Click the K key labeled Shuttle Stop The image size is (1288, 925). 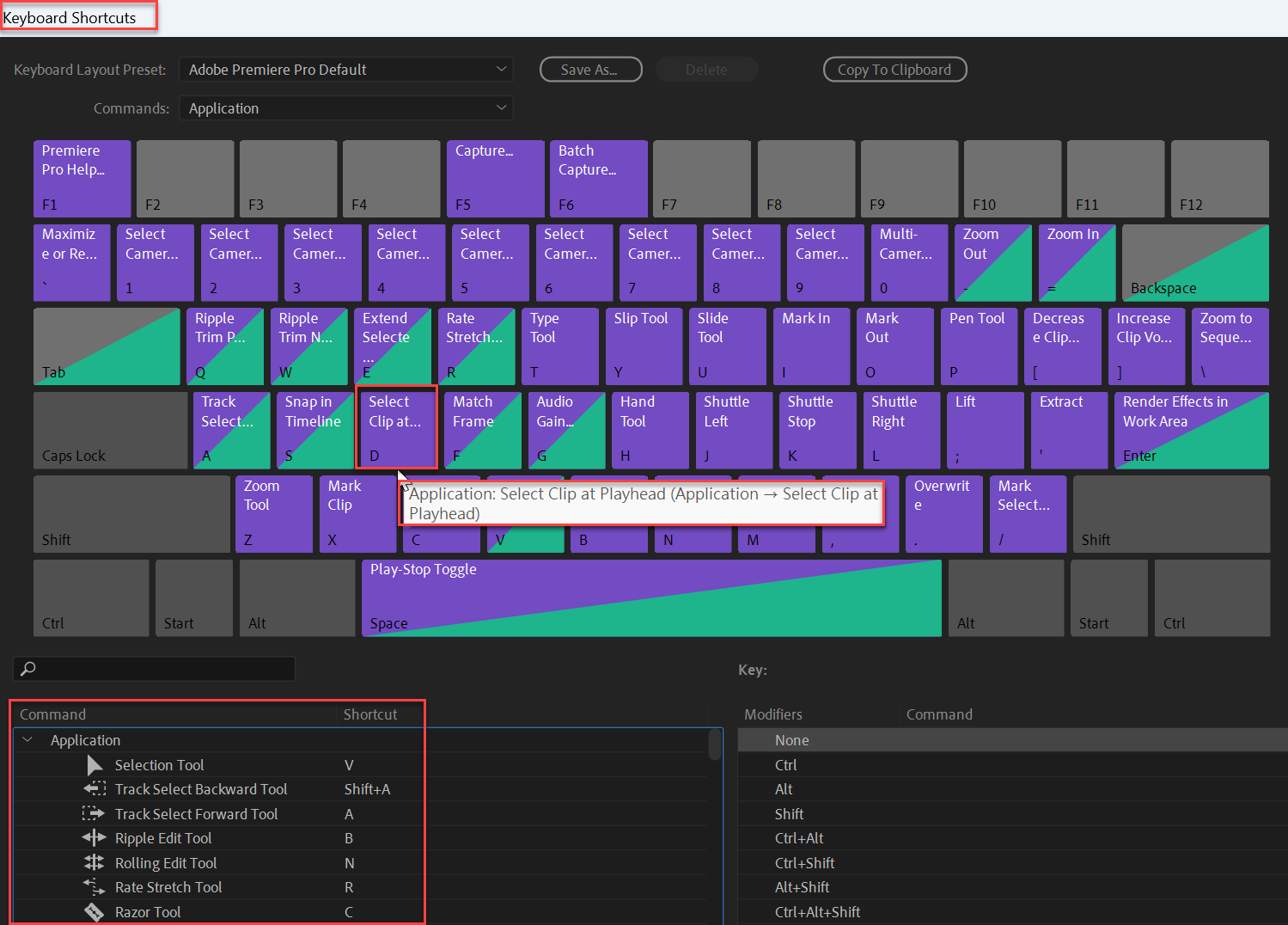click(818, 430)
